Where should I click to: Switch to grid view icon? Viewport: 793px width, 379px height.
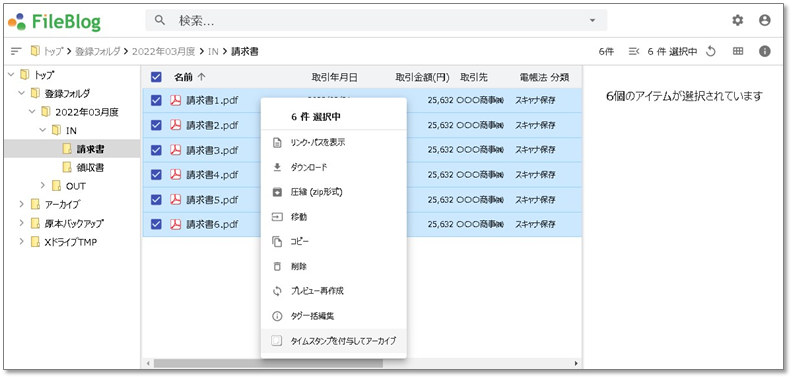click(738, 51)
